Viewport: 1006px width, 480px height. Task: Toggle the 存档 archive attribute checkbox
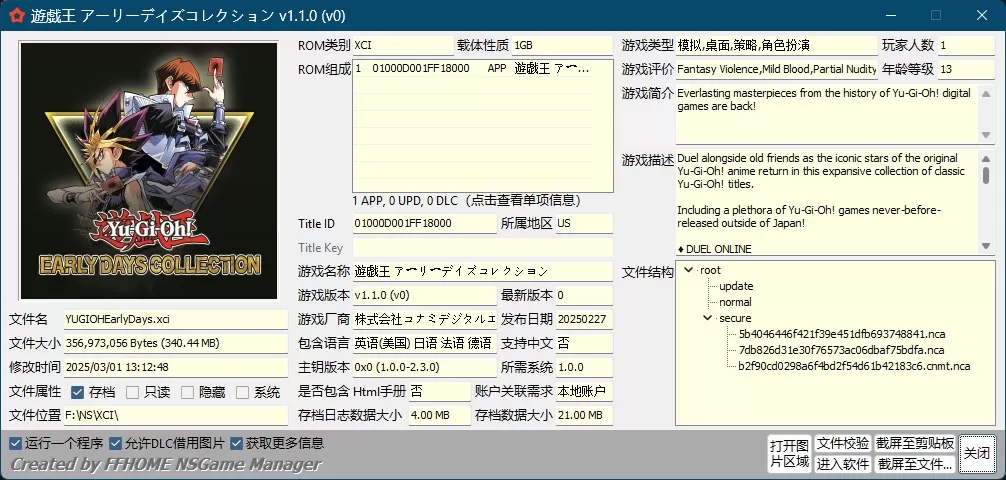(77, 392)
